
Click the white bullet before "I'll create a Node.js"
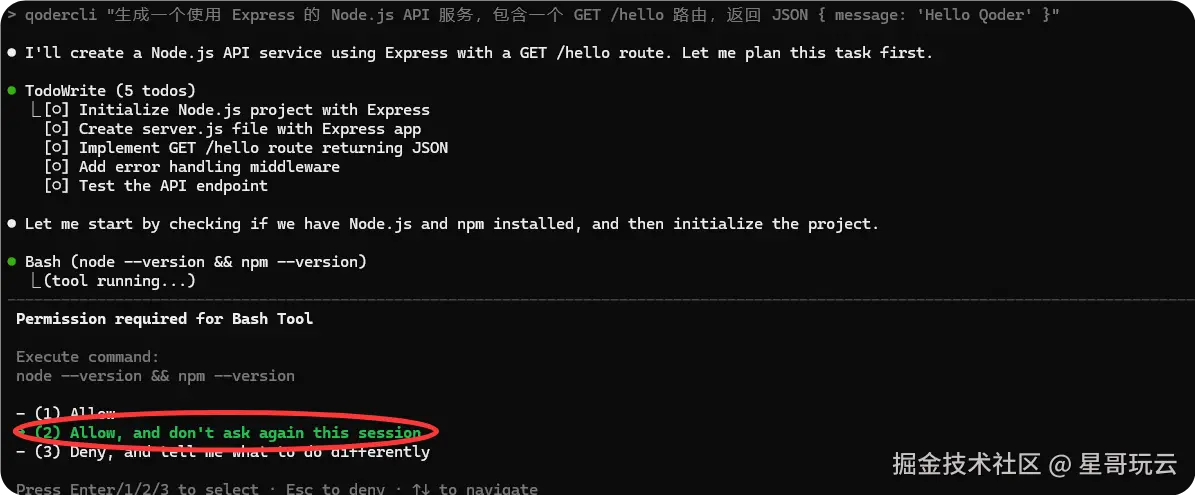tap(11, 53)
